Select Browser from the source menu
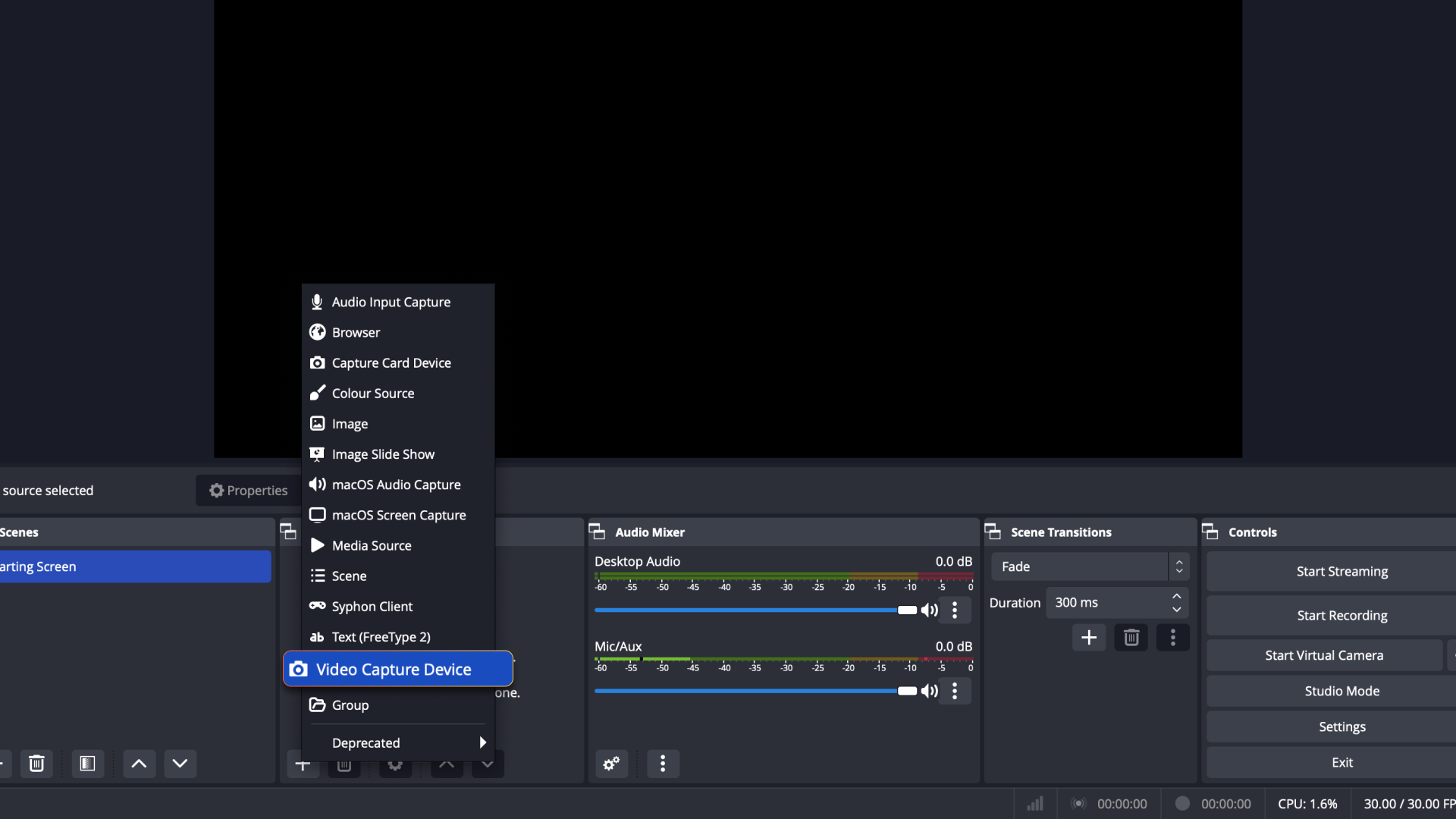The width and height of the screenshot is (1456, 819). pos(356,332)
